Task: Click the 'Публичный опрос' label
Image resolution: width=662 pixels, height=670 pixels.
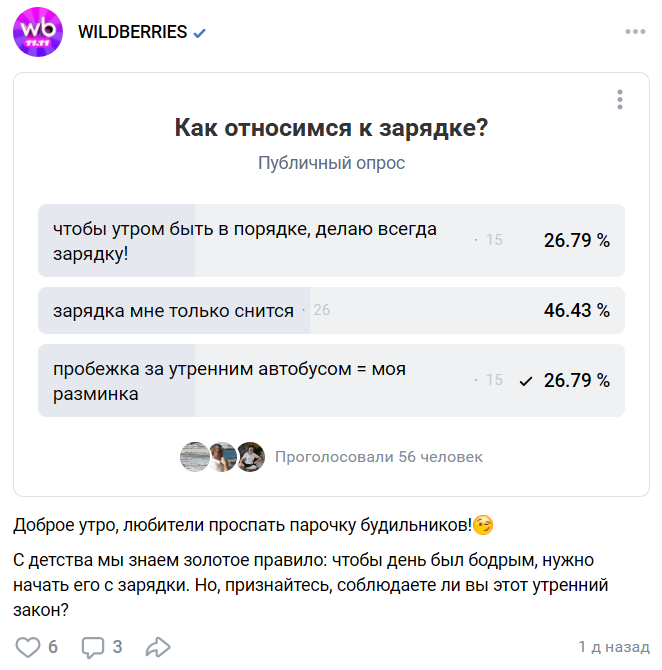Action: 331,163
